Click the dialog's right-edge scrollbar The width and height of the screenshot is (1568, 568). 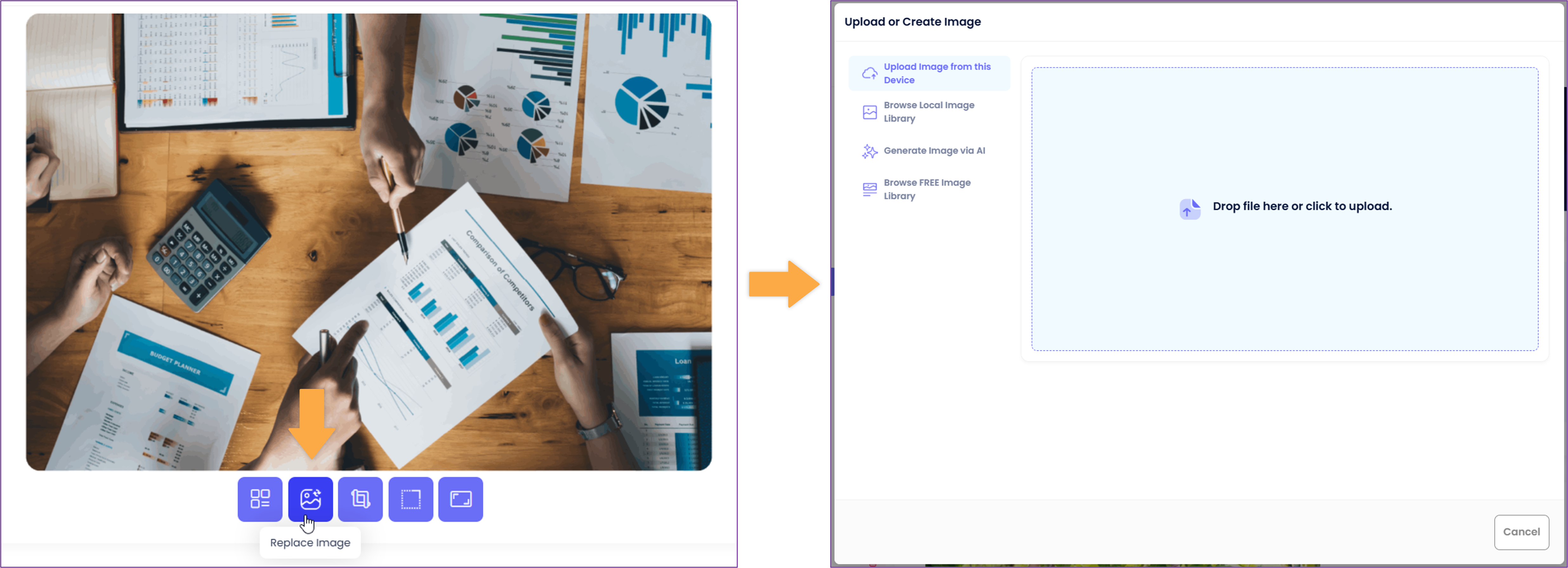click(1565, 149)
